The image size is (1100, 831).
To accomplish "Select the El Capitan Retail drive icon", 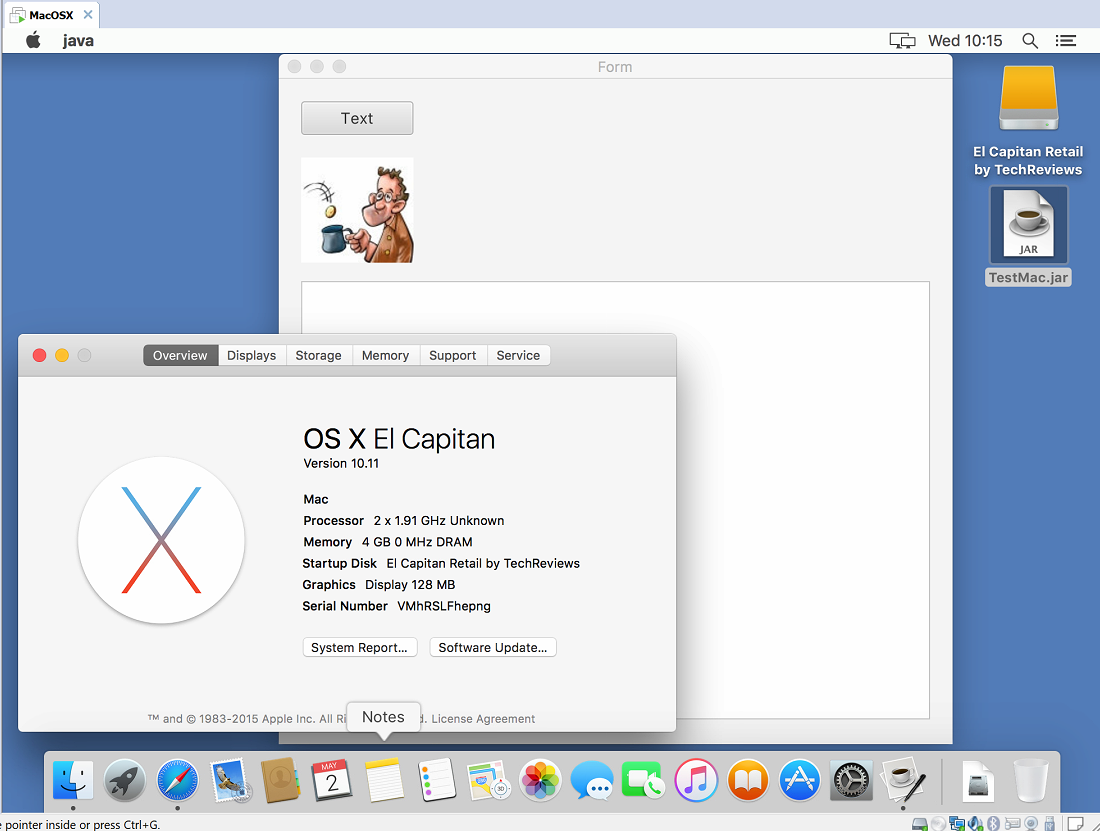I will [1028, 98].
